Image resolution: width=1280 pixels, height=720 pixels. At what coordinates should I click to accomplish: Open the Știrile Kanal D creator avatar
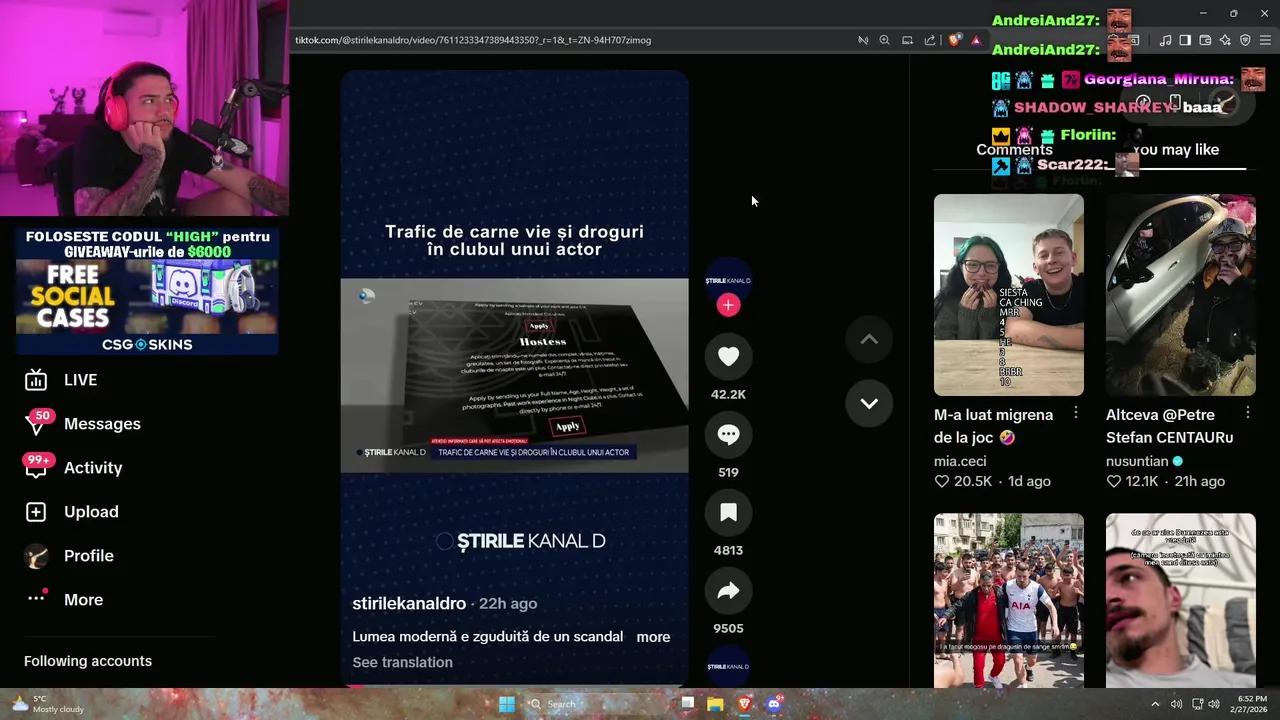click(x=728, y=281)
